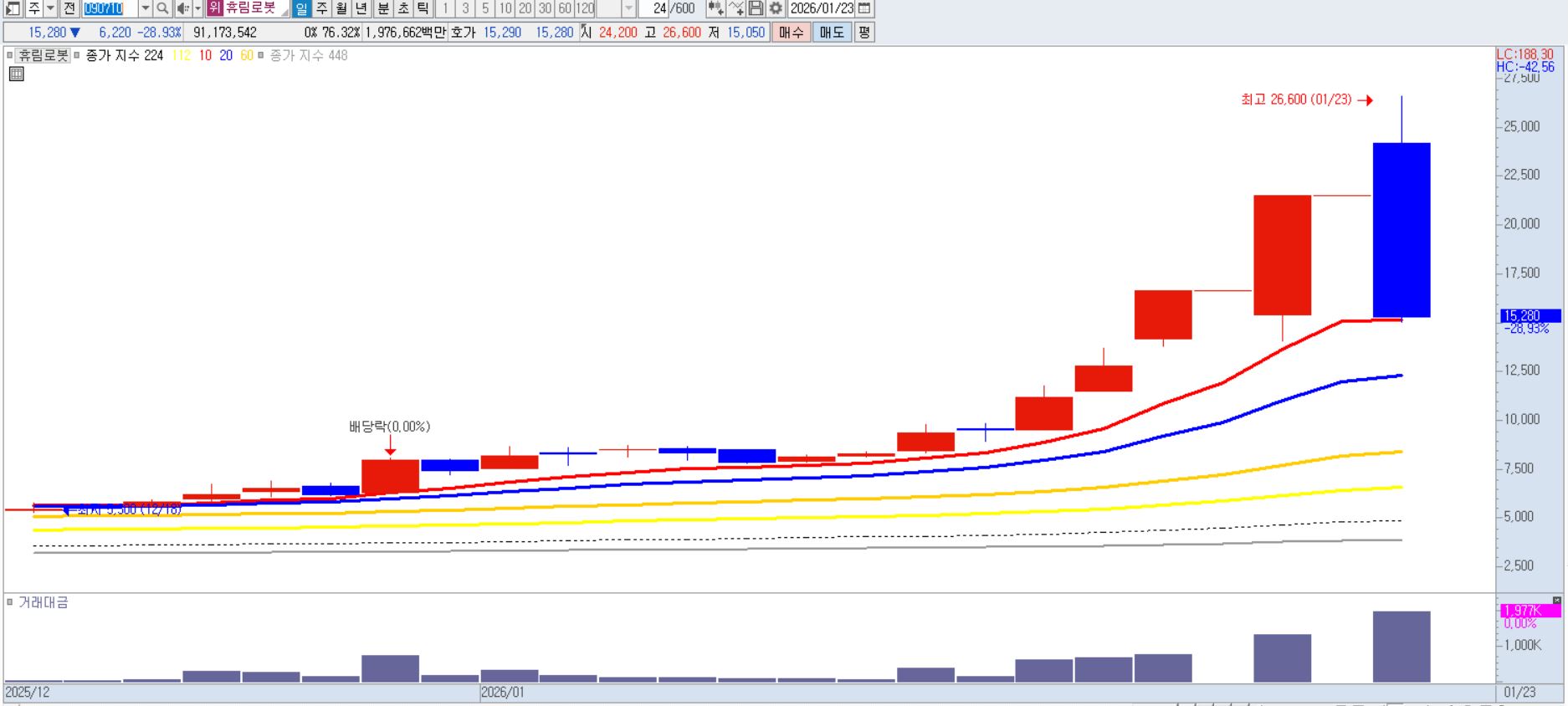
Task: Open the calendar date picker icon
Action: [x=865, y=8]
